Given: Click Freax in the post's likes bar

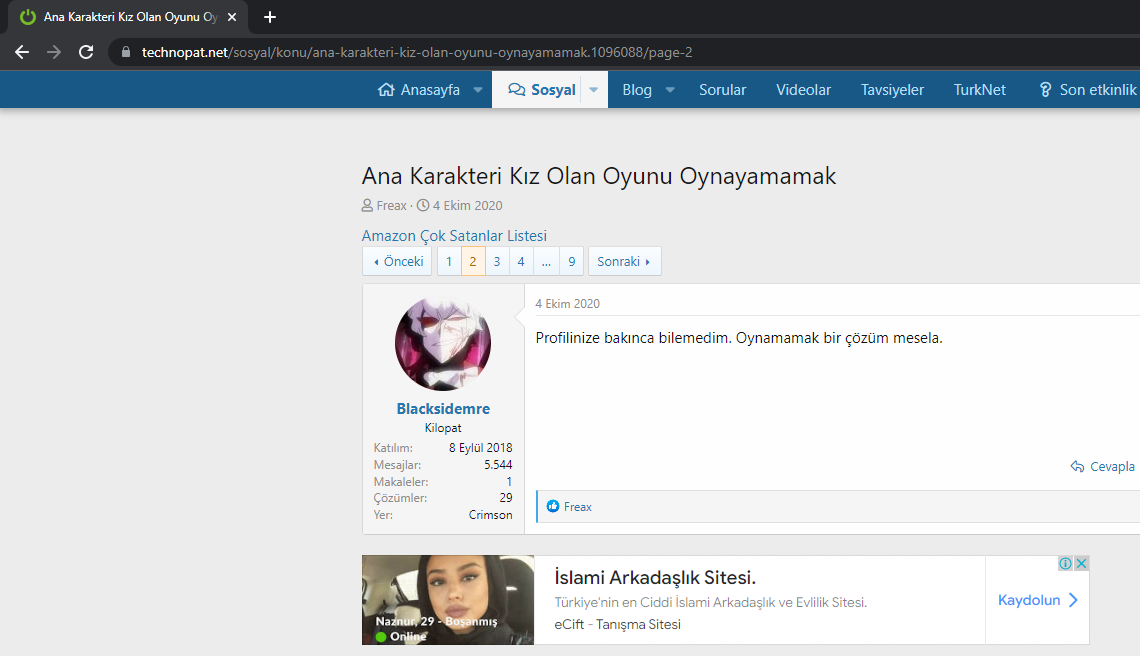Looking at the screenshot, I should [x=578, y=507].
